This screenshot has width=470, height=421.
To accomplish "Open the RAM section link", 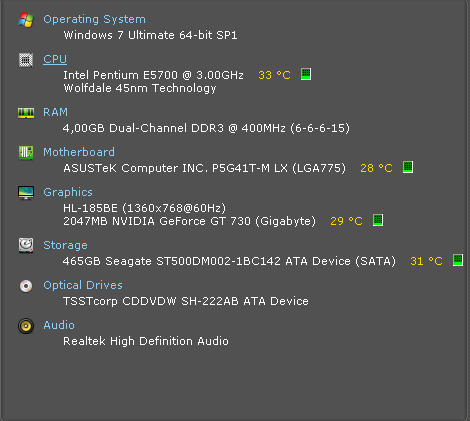I will (55, 112).
